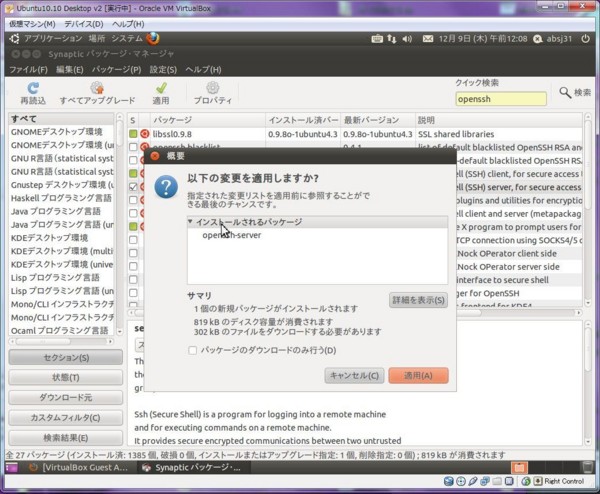Sort by 説明 column header
Screen dimensions: 600x494
click(499, 120)
